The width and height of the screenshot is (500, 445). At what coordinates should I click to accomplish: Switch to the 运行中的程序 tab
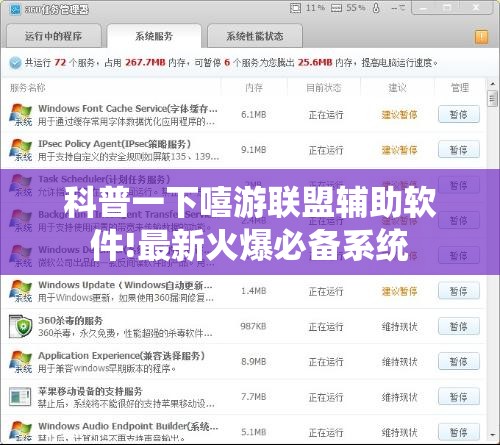(54, 36)
